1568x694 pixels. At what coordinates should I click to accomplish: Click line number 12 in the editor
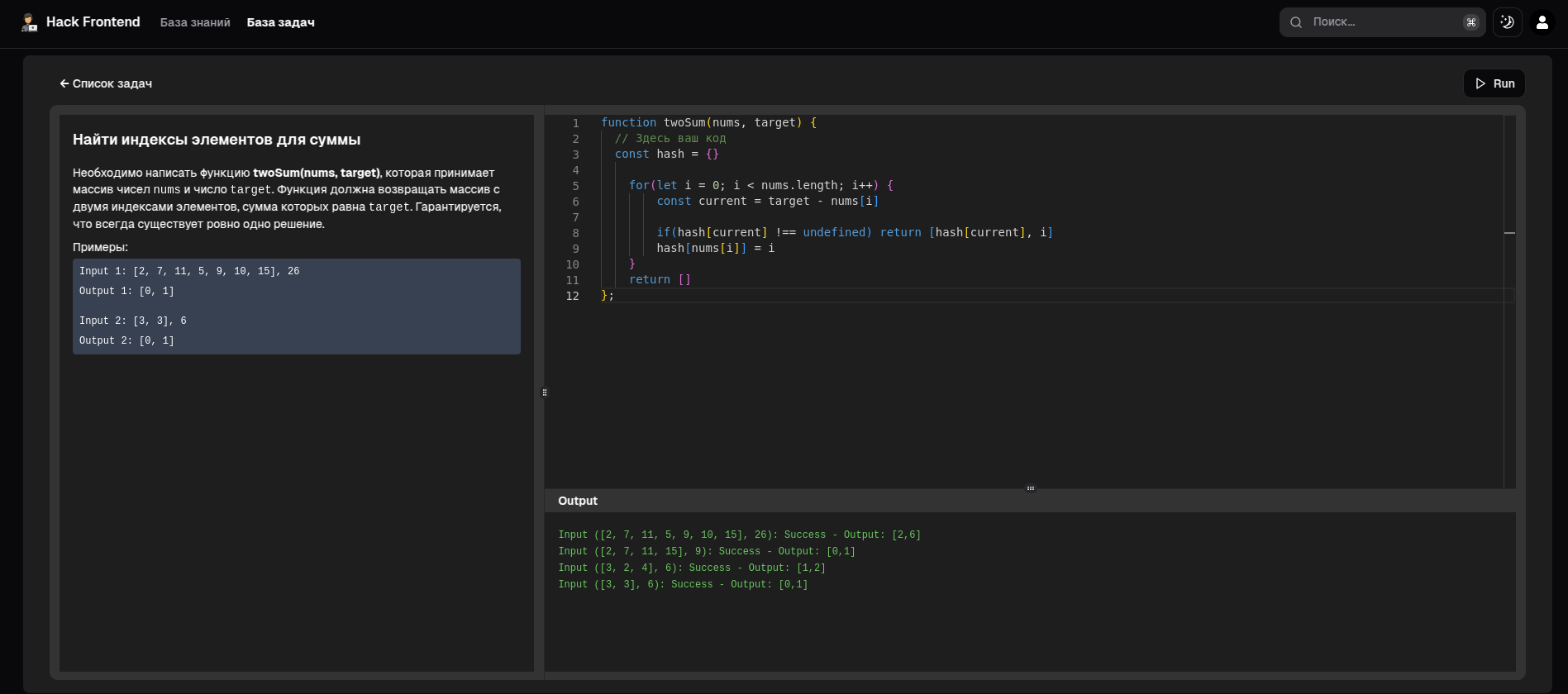click(573, 296)
